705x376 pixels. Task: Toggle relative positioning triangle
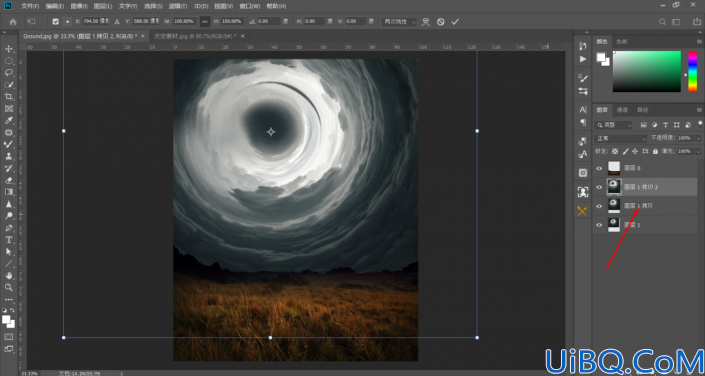[117, 22]
